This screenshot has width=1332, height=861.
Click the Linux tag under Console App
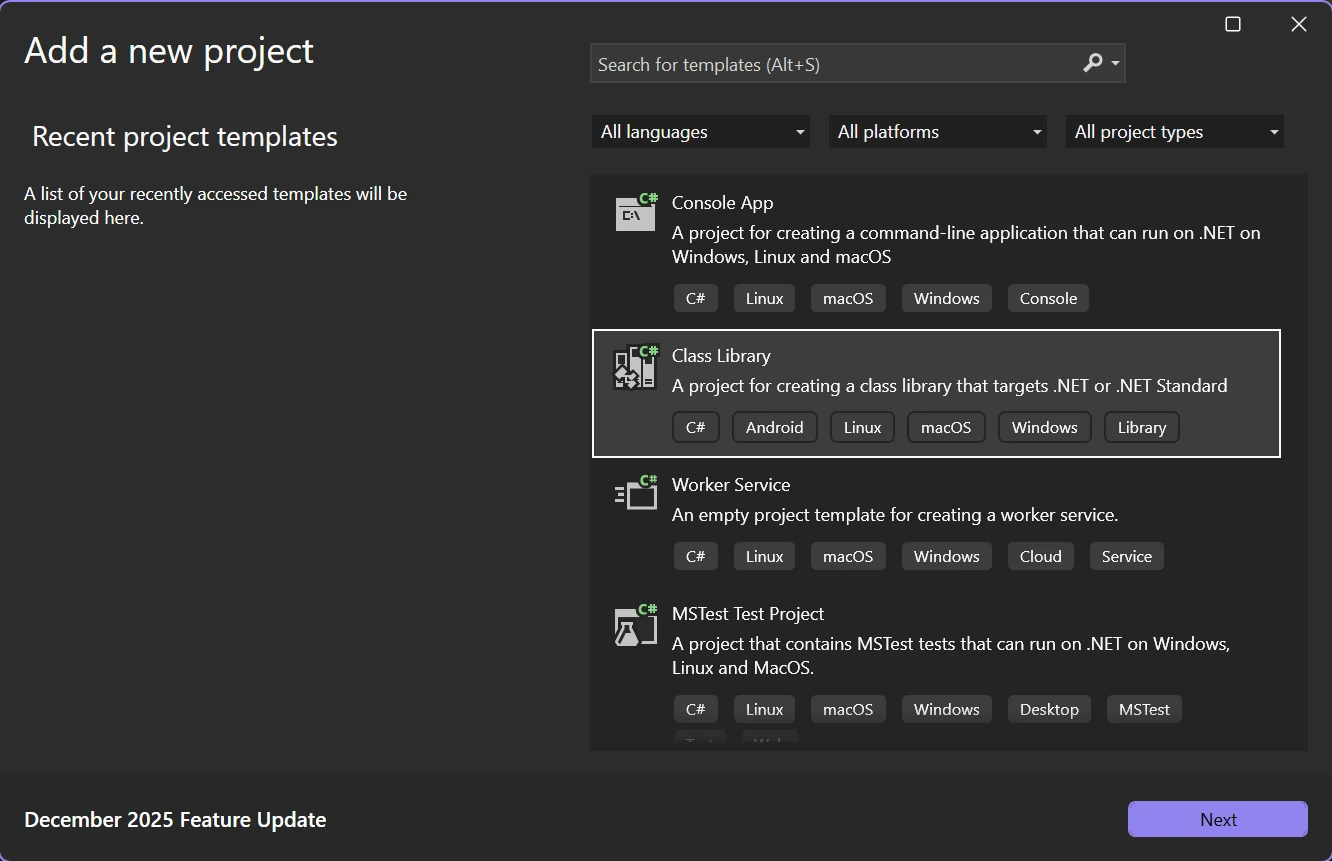[x=764, y=298]
